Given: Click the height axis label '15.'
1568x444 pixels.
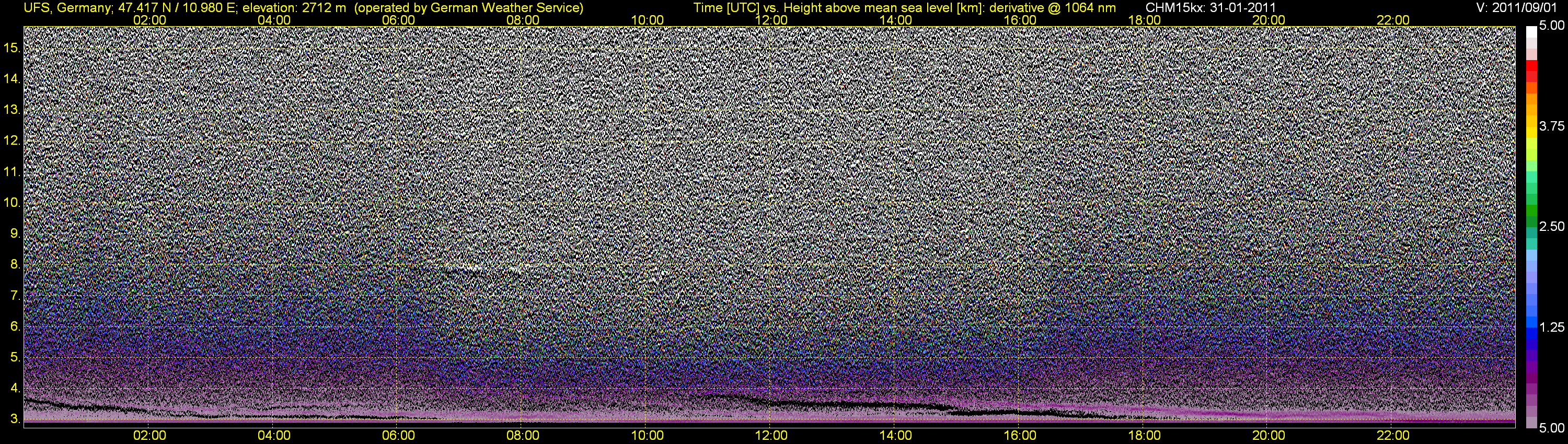Looking at the screenshot, I should click(12, 48).
